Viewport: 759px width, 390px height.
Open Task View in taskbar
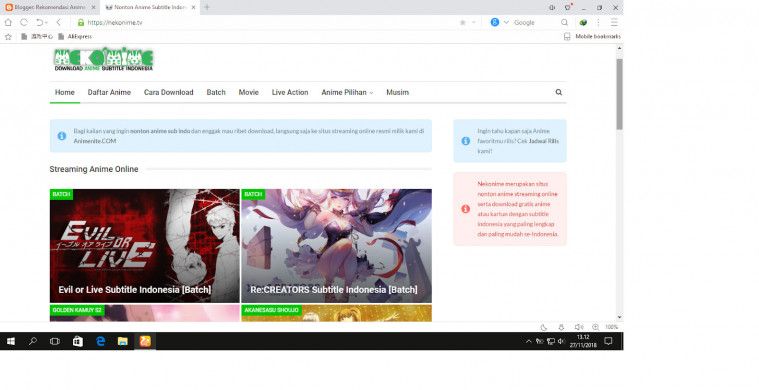tap(55, 341)
